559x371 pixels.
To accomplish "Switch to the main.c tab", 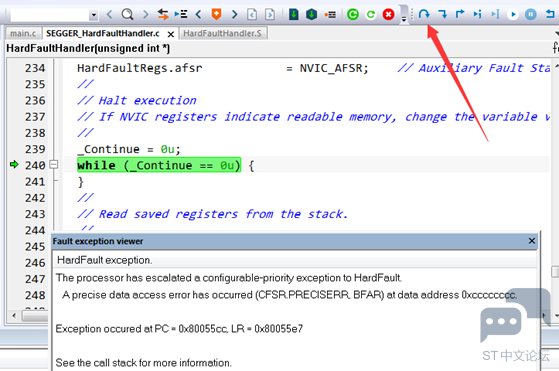I will click(x=23, y=34).
